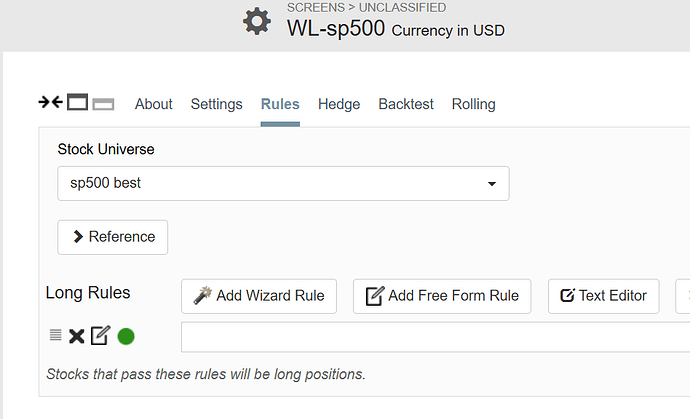The width and height of the screenshot is (690, 419).
Task: Click into the empty long rule text field
Action: coord(436,337)
